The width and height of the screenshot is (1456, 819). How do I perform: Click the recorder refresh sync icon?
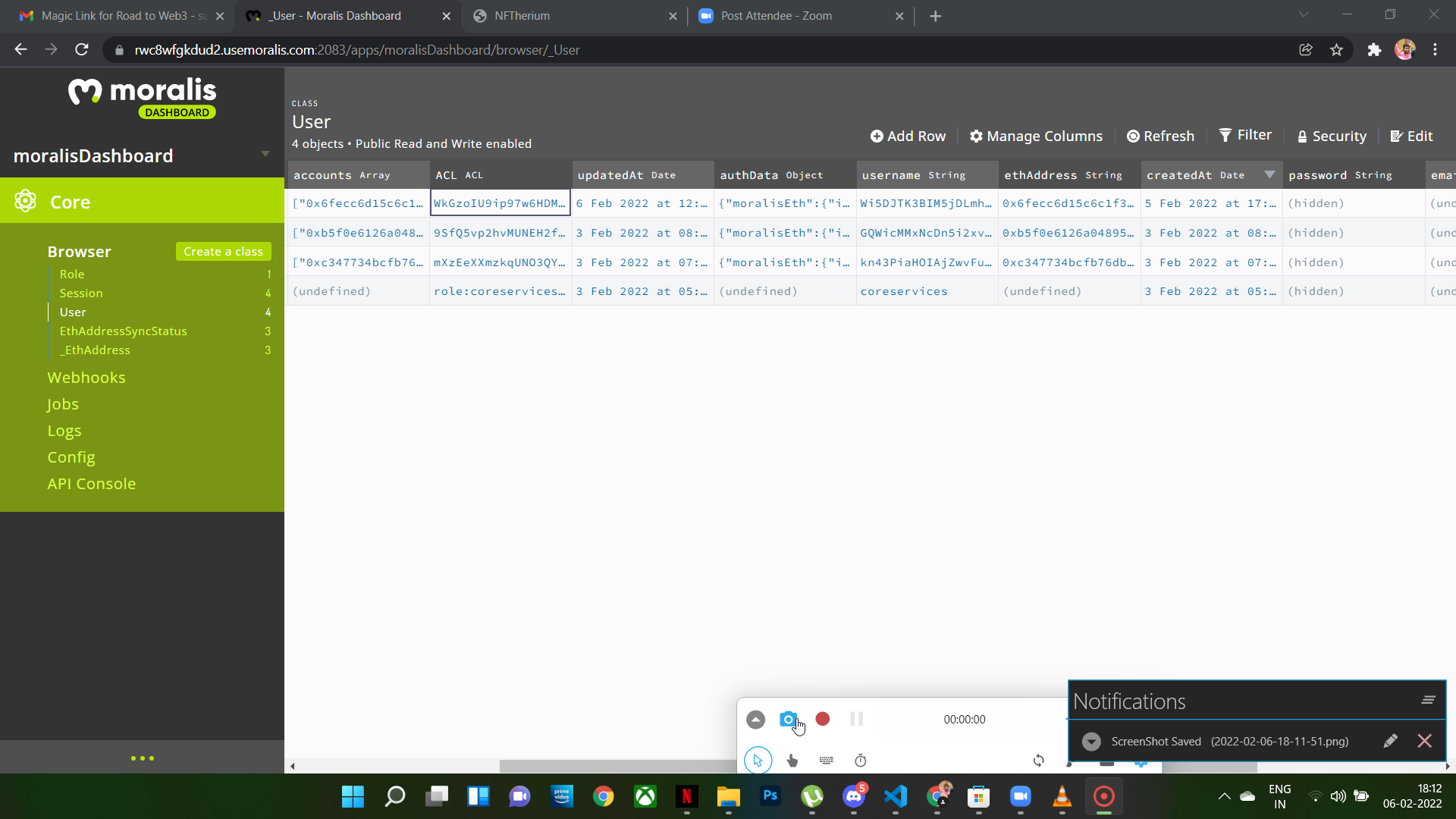(x=1039, y=761)
